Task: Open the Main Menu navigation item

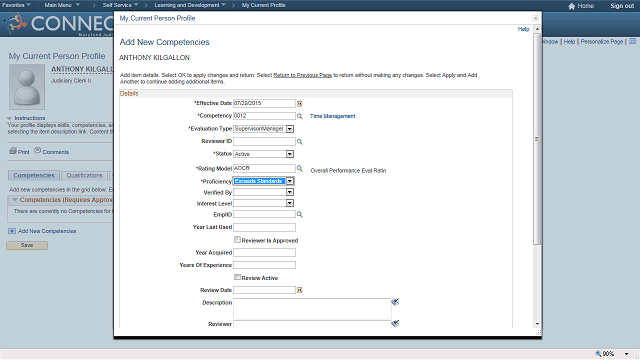Action: coord(62,5)
